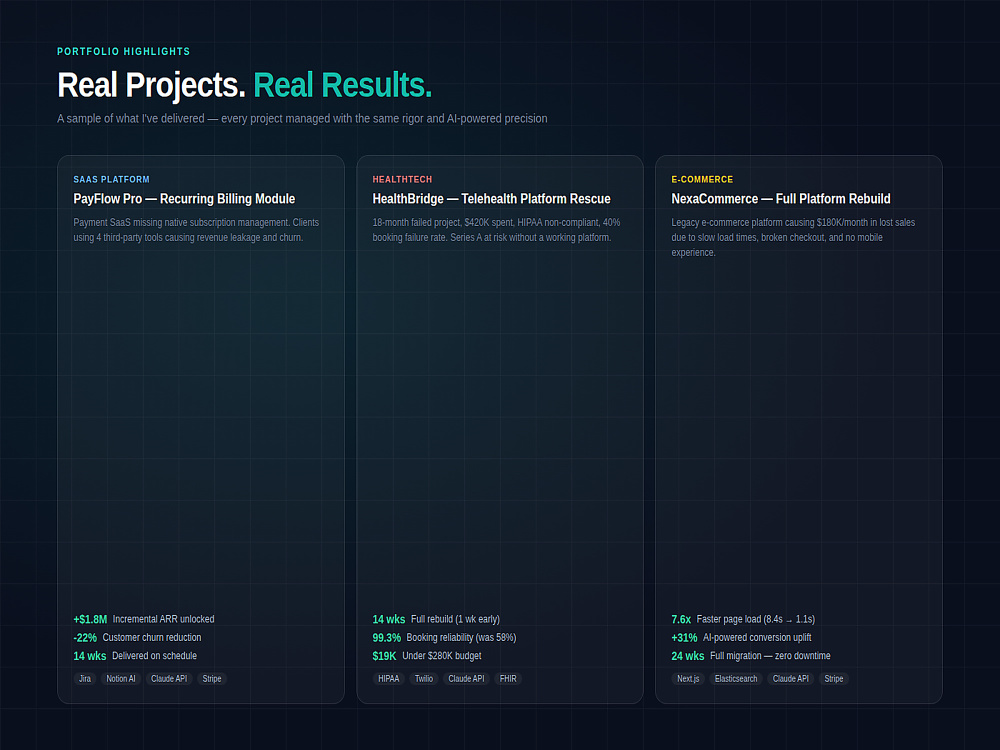
Task: Click the $19K metric value
Action: [x=385, y=656]
